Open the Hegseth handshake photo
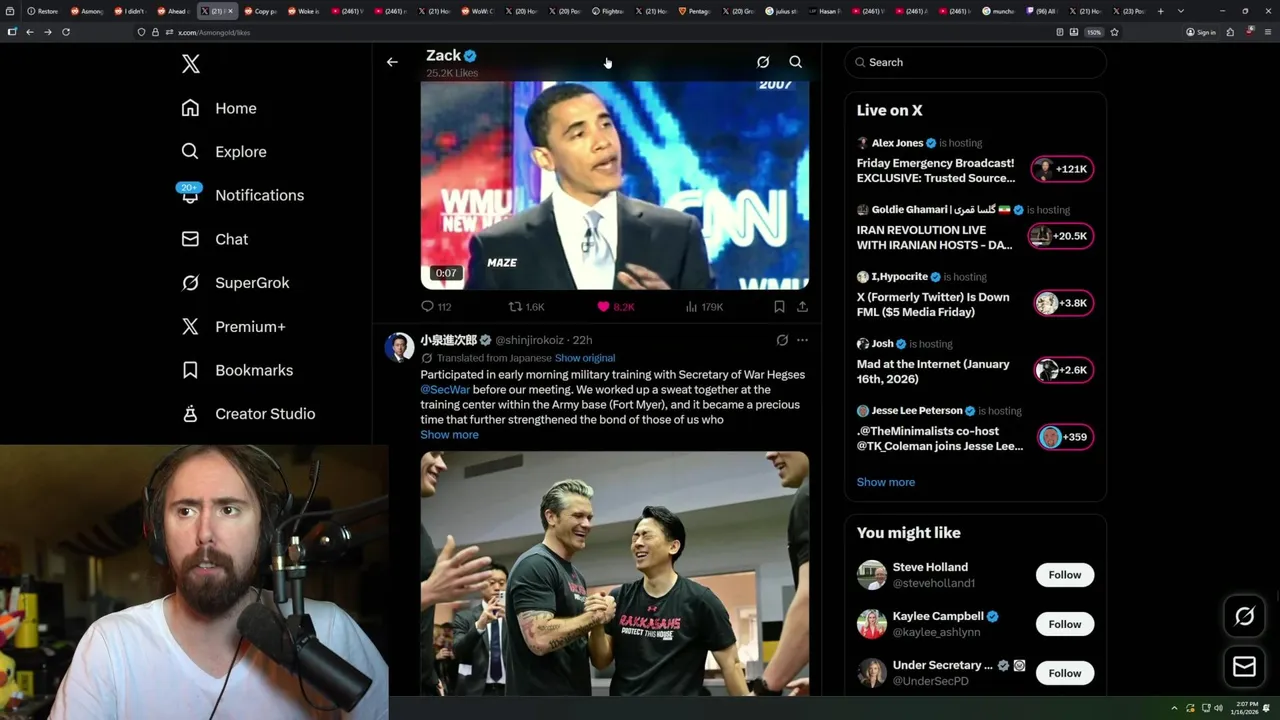Screen dimensions: 1280x720 point(615,573)
